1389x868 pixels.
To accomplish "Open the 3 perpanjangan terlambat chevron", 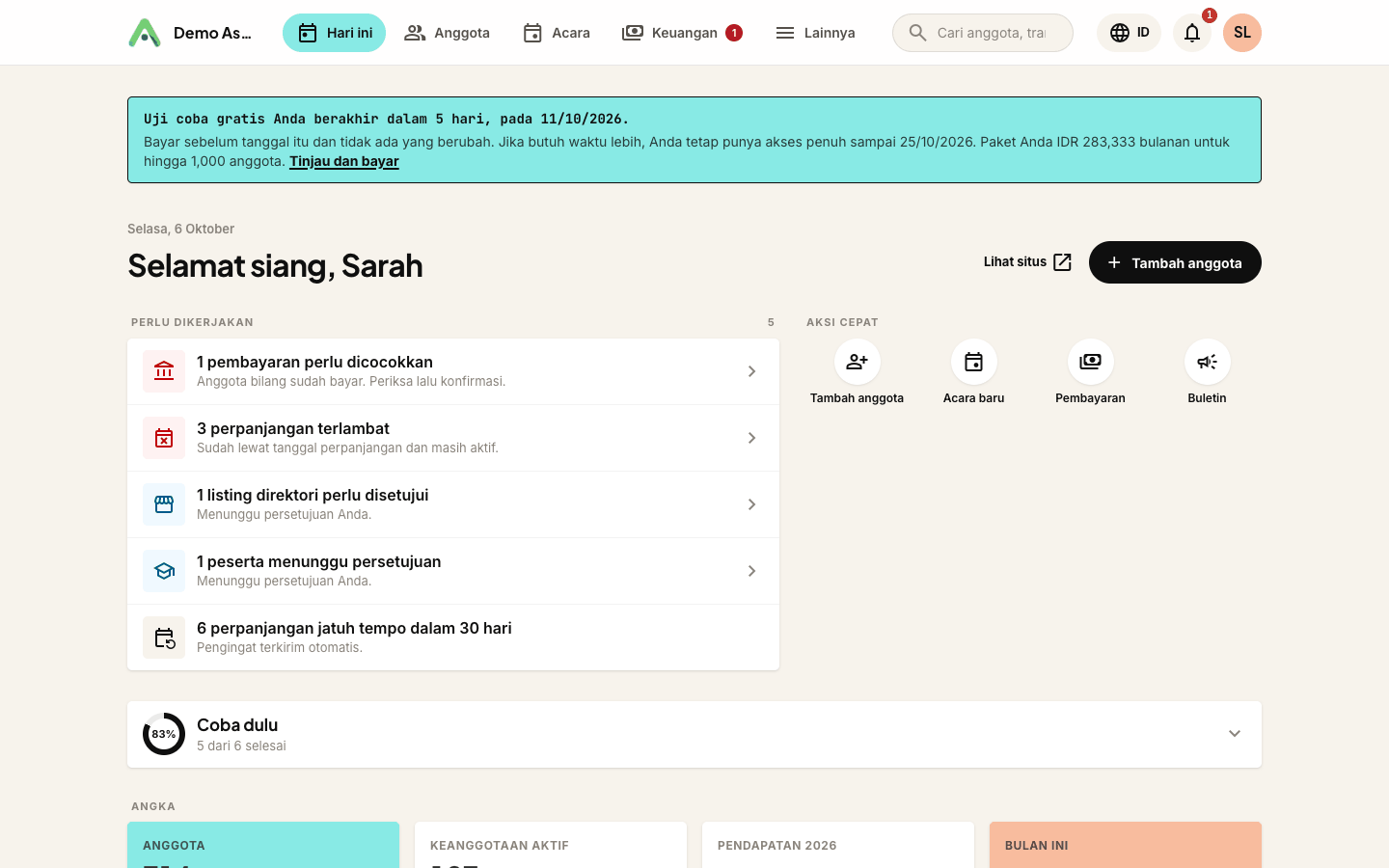I will coord(751,438).
